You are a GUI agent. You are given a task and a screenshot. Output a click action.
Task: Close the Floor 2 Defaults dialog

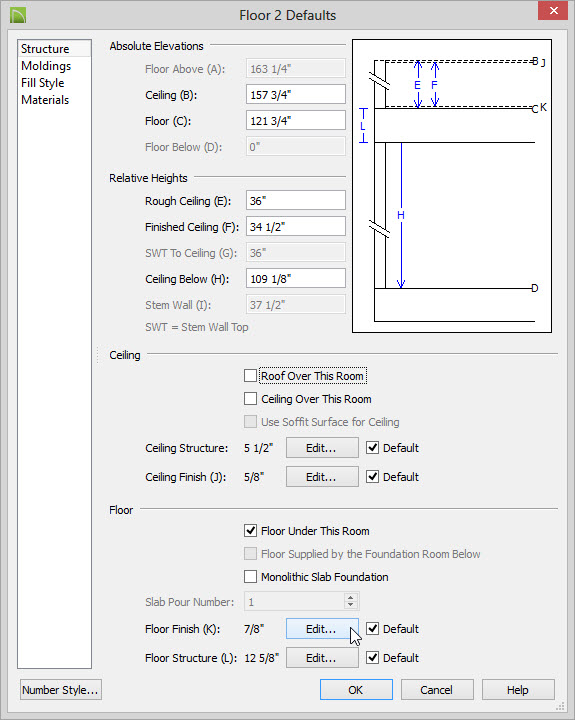(553, 11)
